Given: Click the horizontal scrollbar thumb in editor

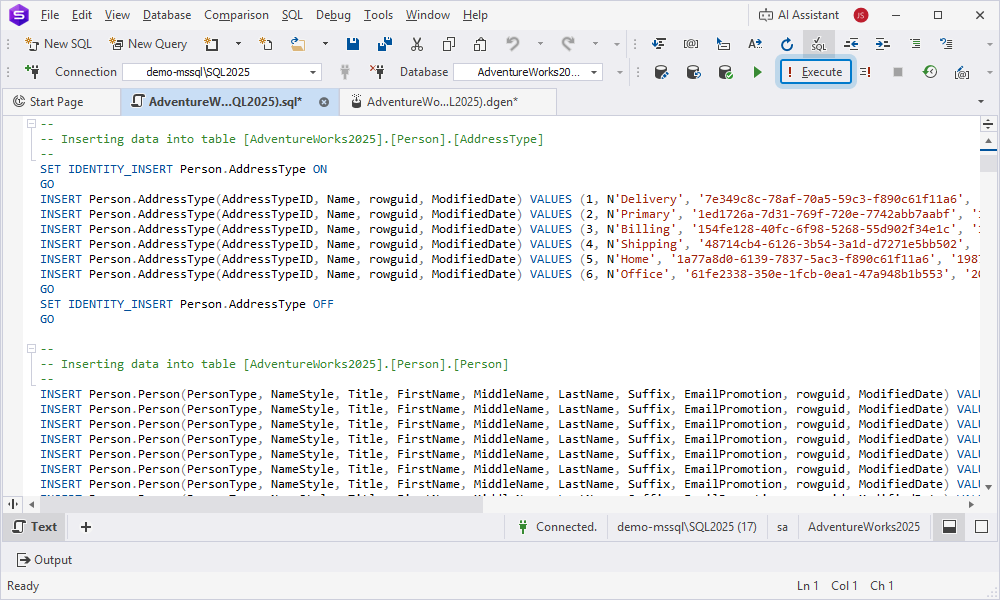Looking at the screenshot, I should pyautogui.click(x=261, y=504).
